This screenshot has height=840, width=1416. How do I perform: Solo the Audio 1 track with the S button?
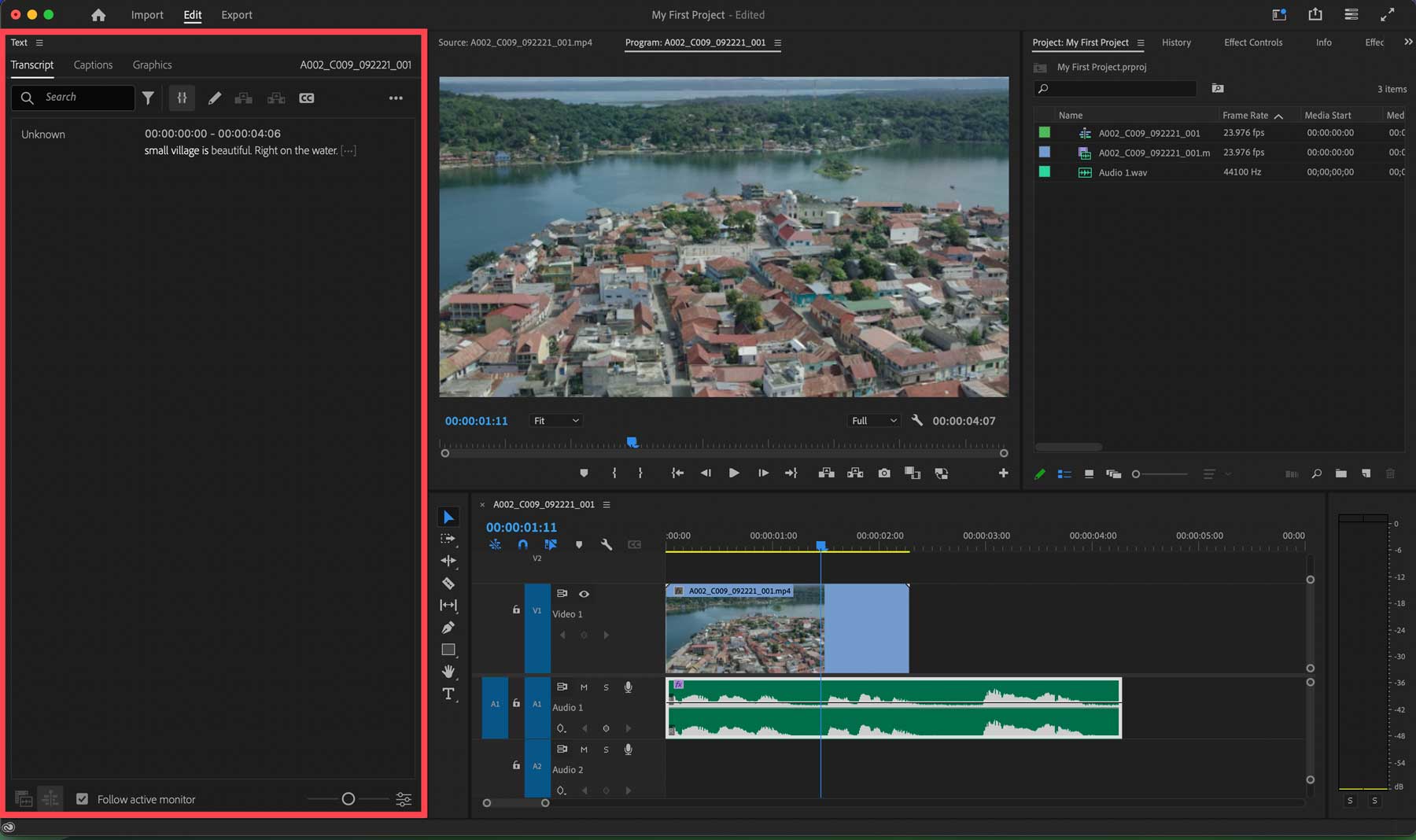coord(606,687)
